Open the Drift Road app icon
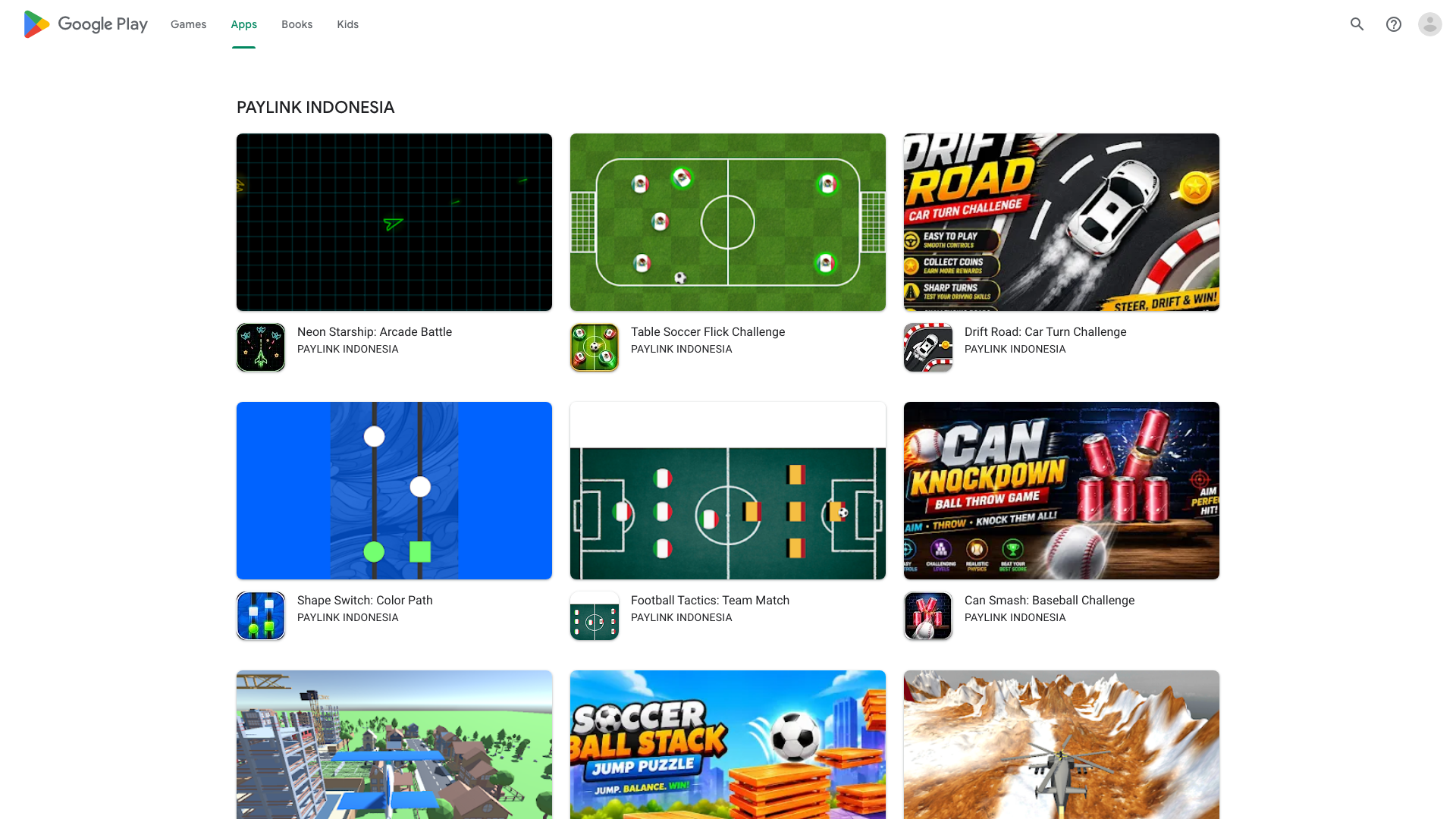 tap(928, 347)
